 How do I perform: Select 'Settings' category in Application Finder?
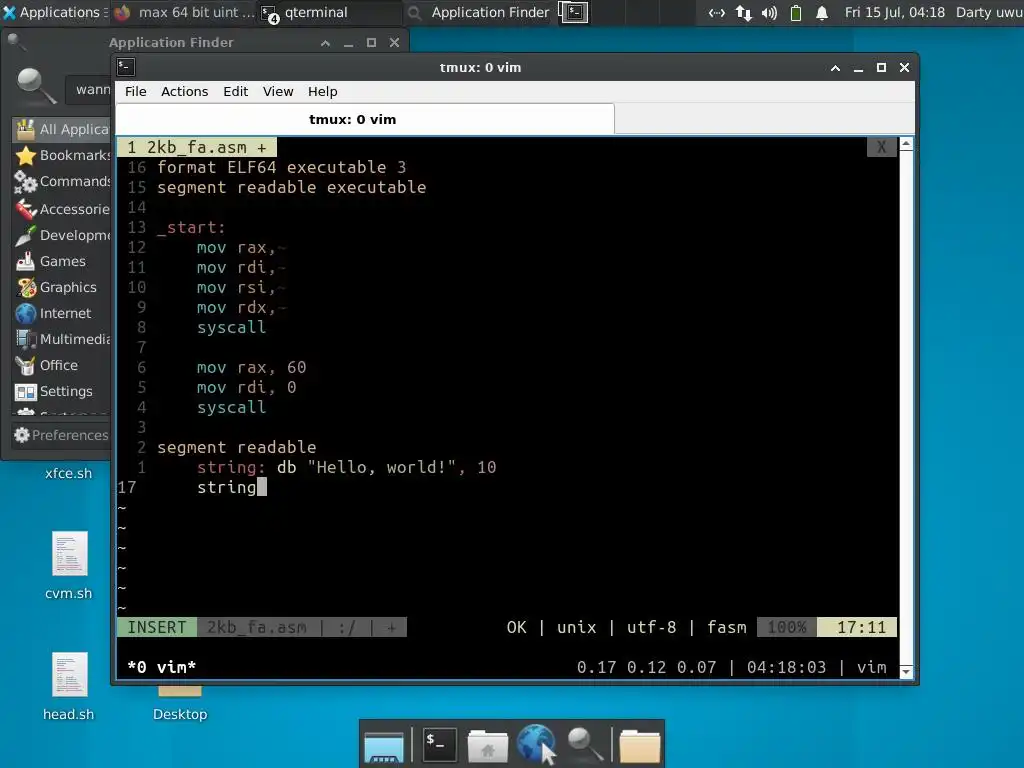coord(61,392)
